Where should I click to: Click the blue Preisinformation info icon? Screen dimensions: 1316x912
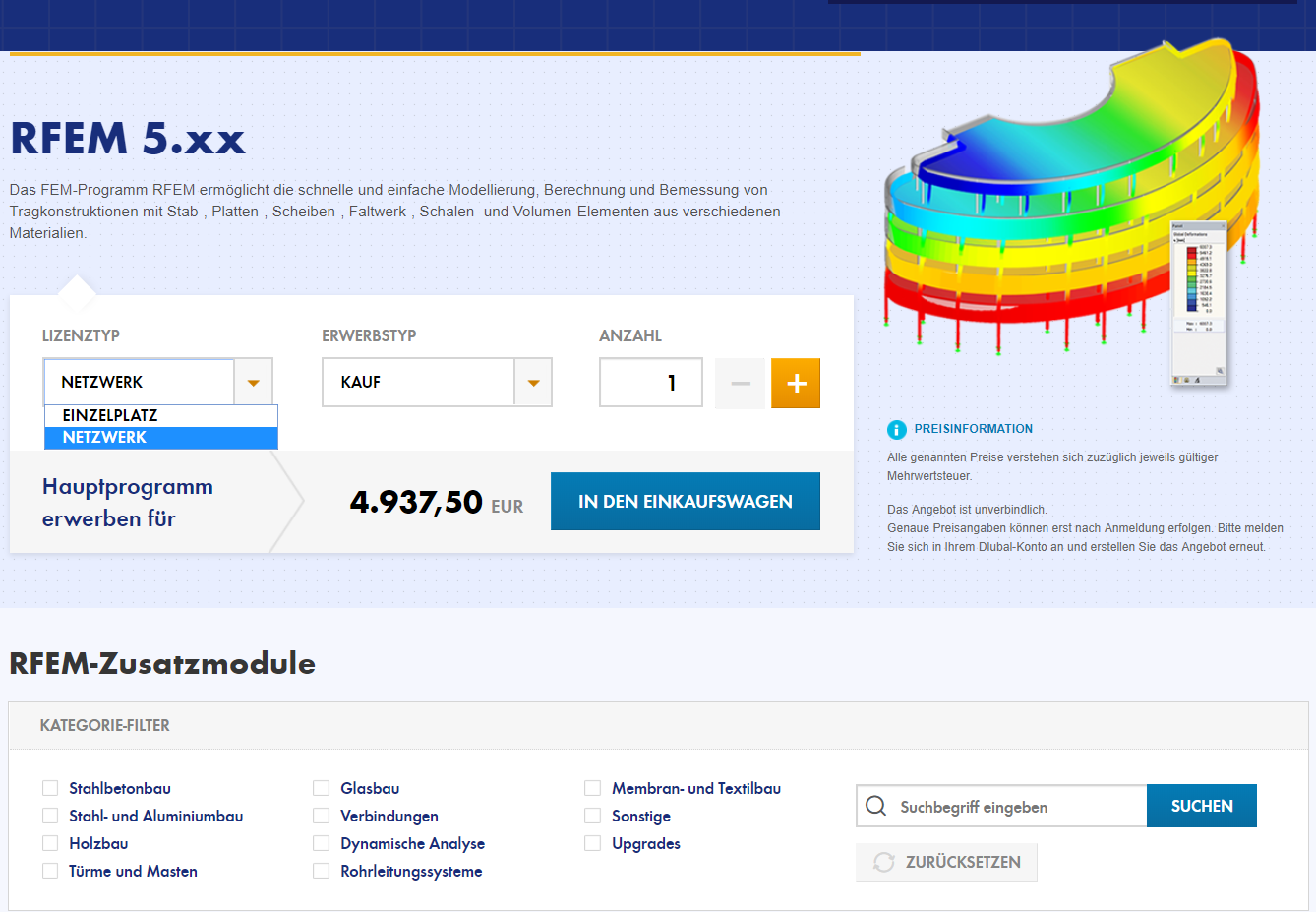897,430
